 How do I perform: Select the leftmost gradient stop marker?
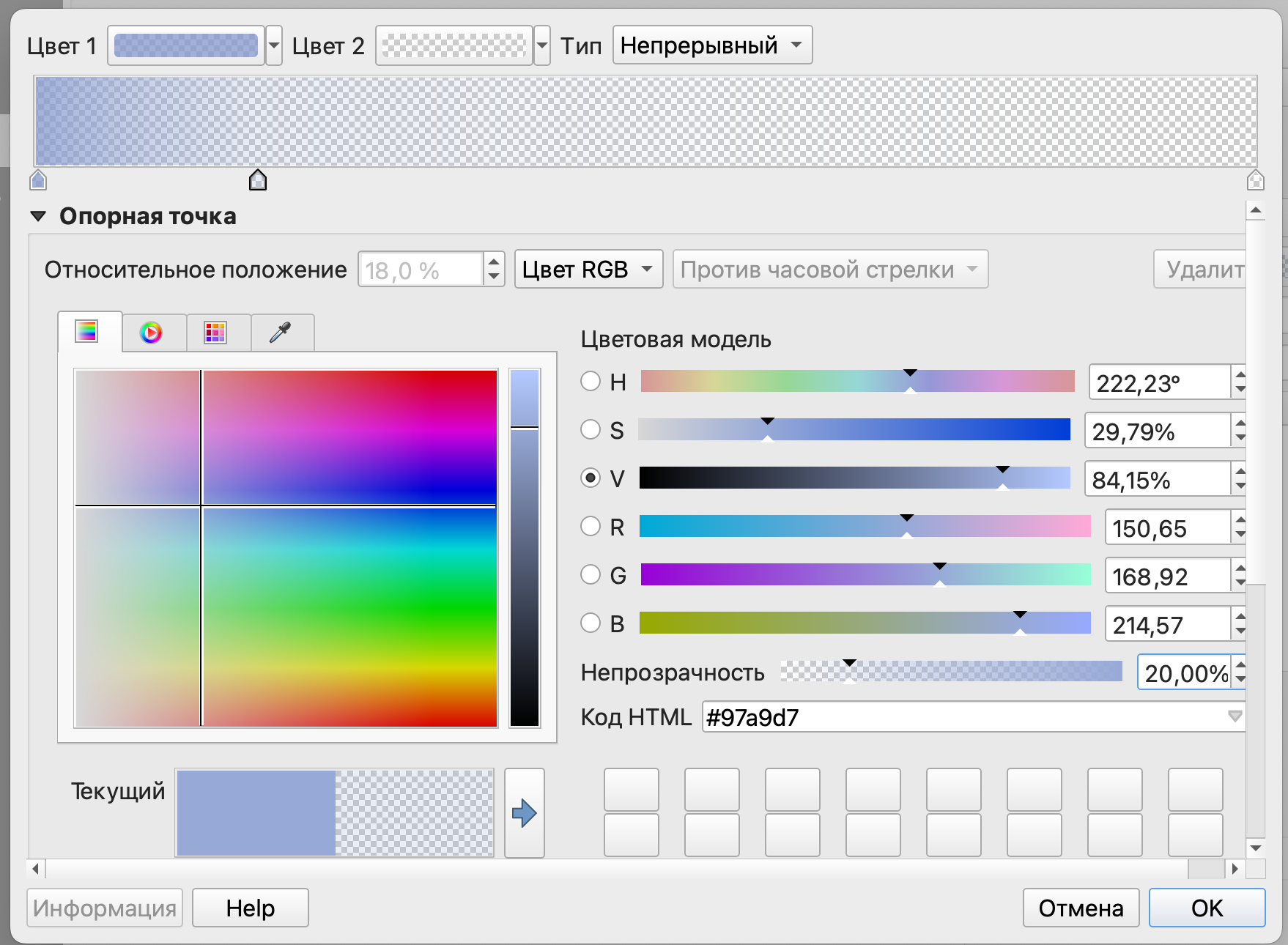[x=38, y=180]
